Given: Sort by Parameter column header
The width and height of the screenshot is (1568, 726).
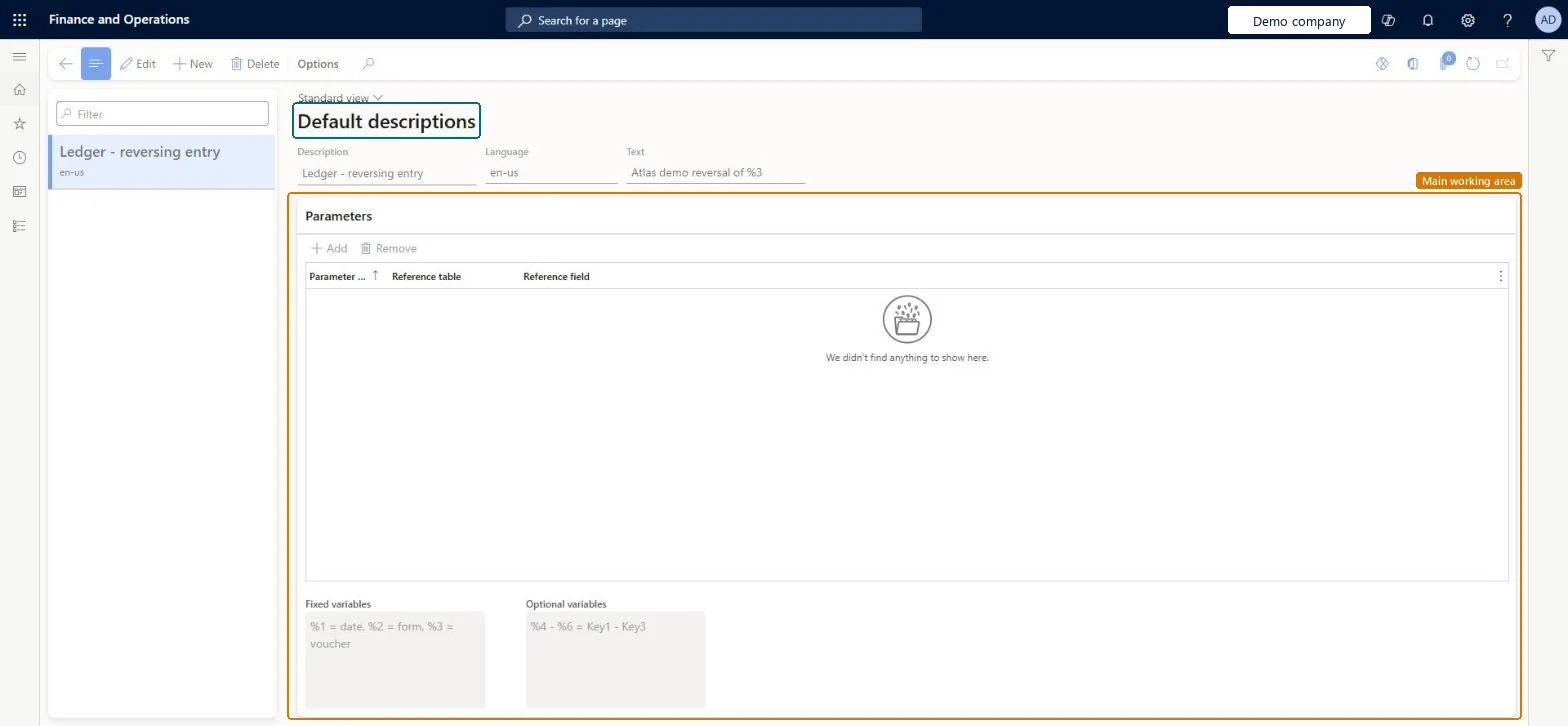Looking at the screenshot, I should pyautogui.click(x=344, y=276).
